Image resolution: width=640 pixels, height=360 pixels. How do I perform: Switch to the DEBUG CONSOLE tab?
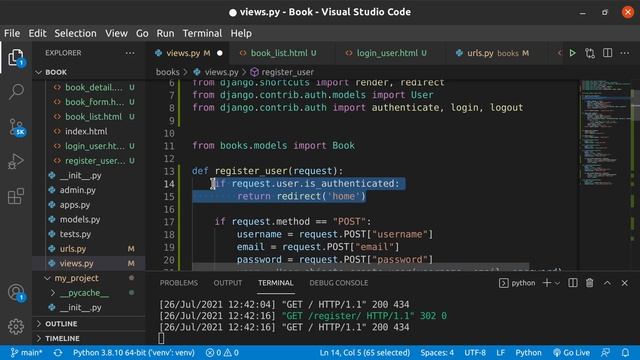[339, 283]
